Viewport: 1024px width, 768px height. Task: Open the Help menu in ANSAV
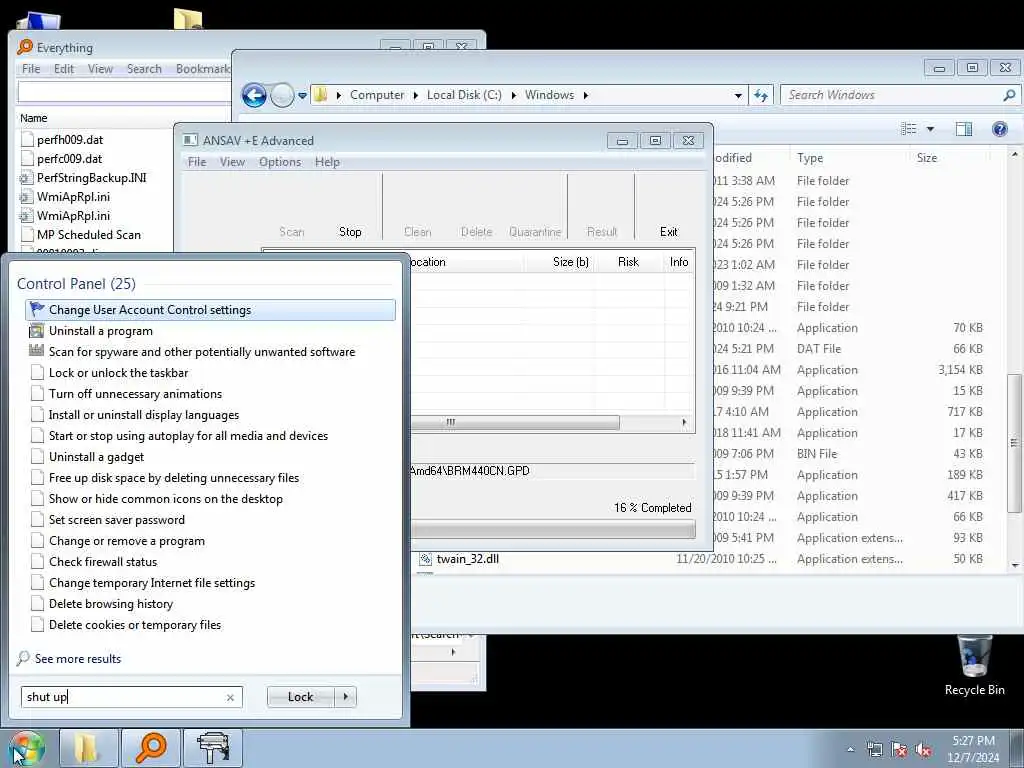click(x=327, y=162)
